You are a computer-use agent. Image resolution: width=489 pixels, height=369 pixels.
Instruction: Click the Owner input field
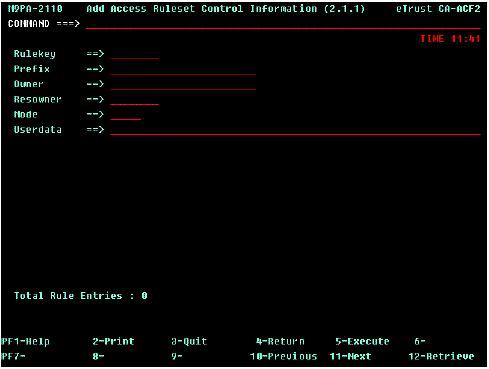click(183, 84)
